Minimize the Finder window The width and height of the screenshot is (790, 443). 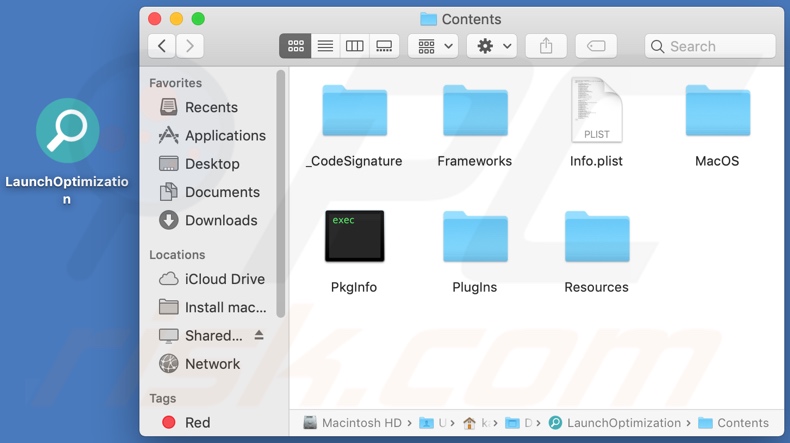[x=176, y=19]
